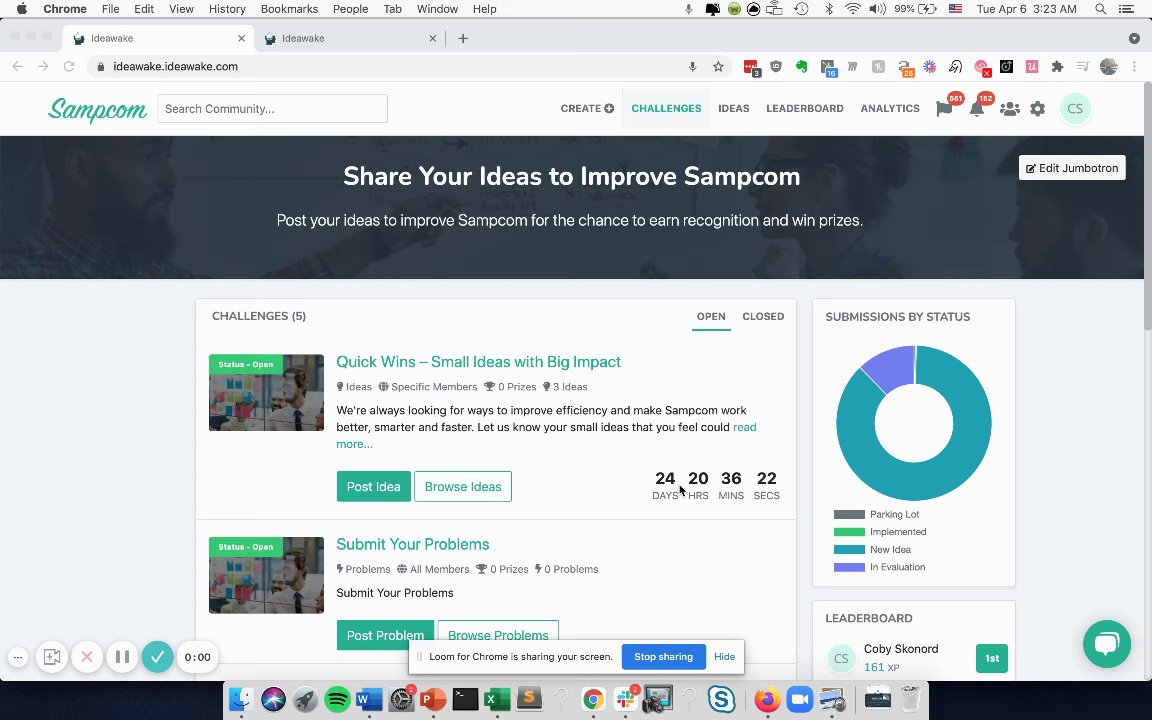Open a new Chrome tab

pos(463,38)
